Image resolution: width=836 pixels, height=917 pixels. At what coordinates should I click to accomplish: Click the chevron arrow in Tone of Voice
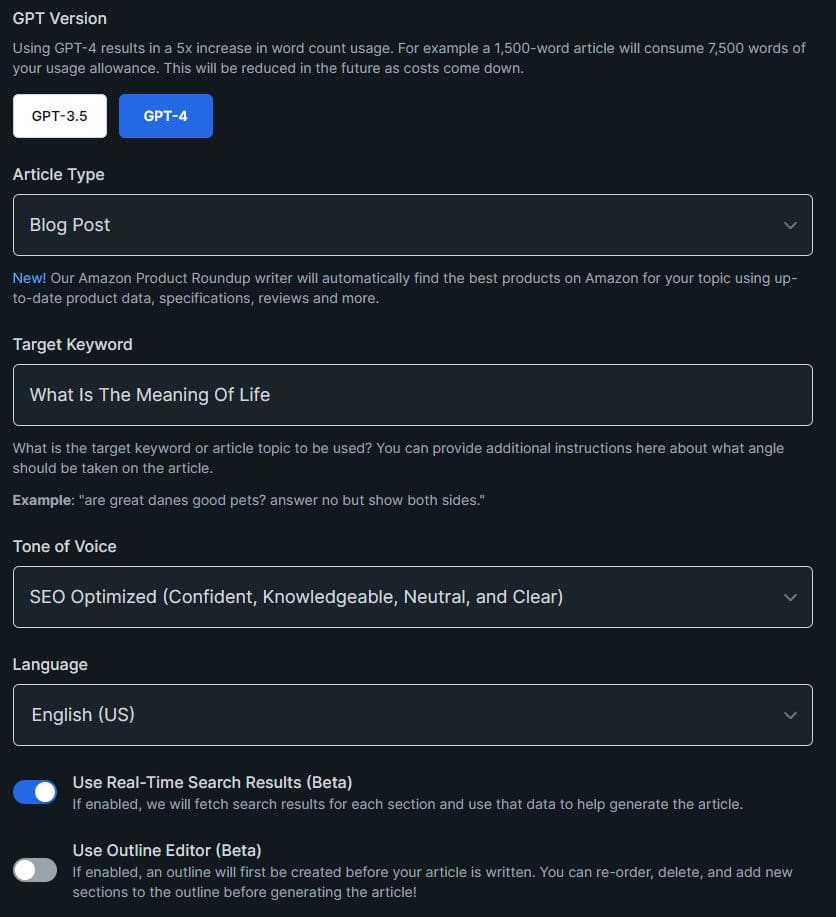790,598
